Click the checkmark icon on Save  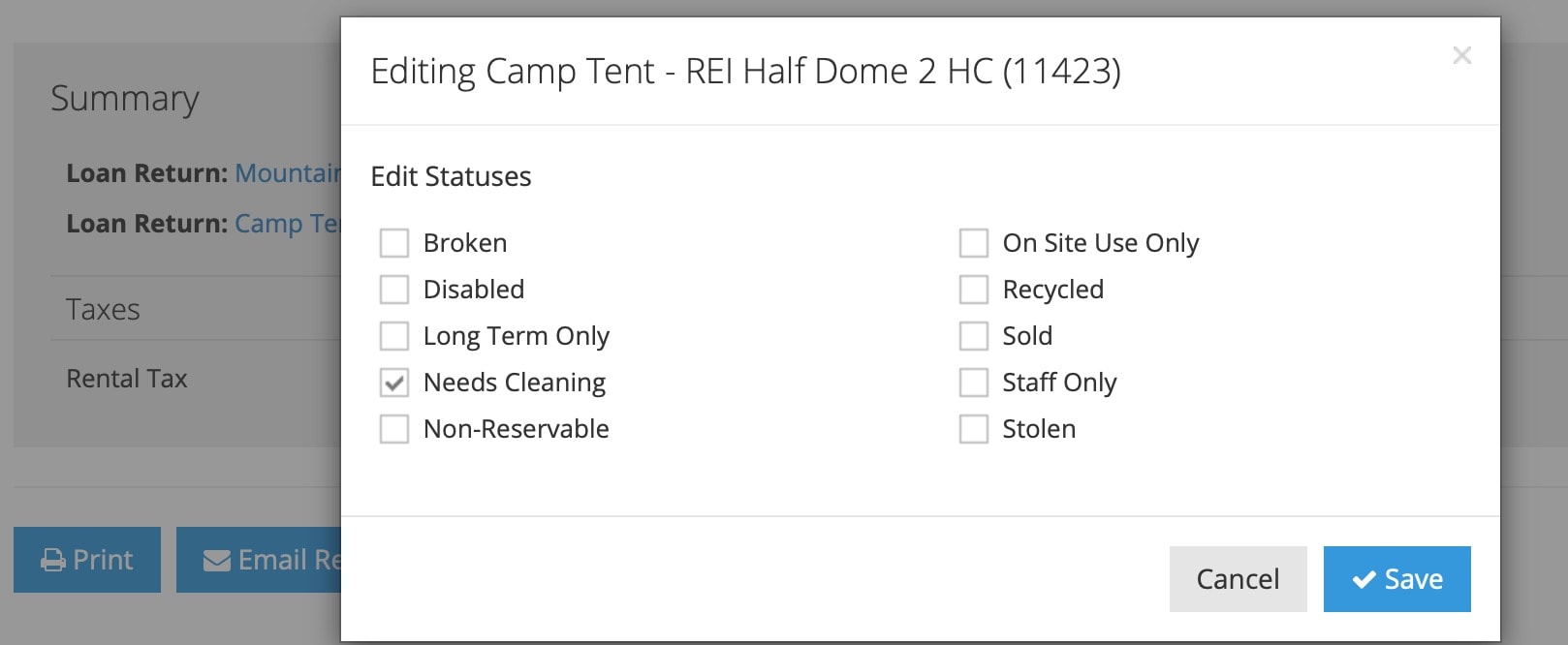click(x=1364, y=580)
